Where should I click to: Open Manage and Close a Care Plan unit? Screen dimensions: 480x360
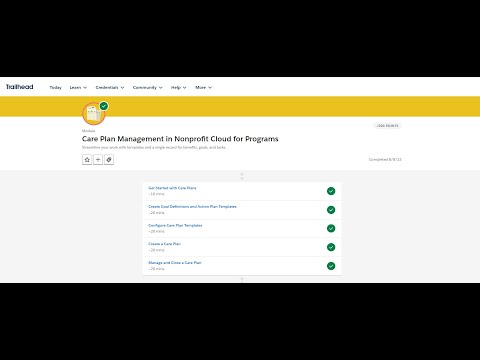175,263
